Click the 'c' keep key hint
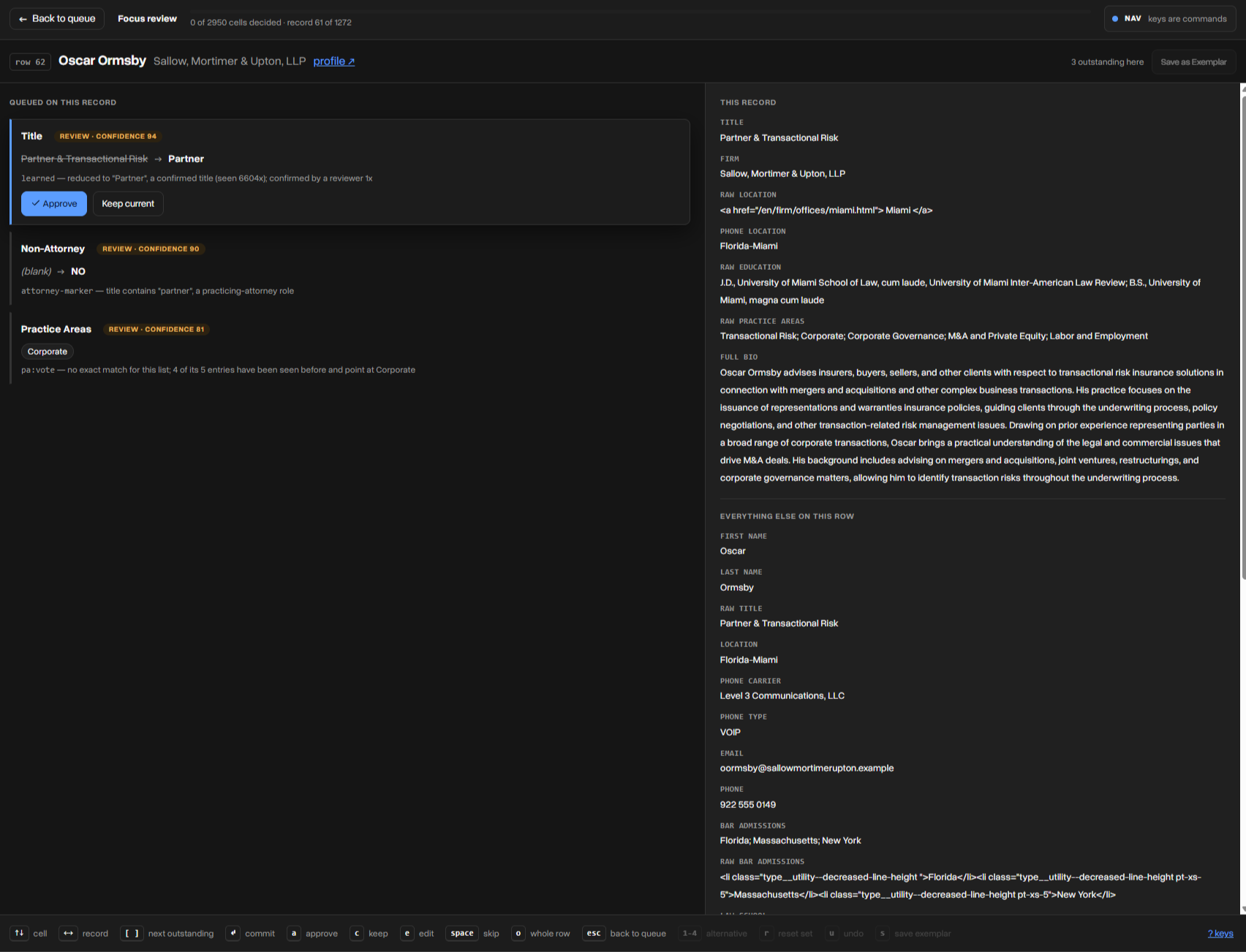The height and width of the screenshot is (952, 1246). (x=357, y=934)
